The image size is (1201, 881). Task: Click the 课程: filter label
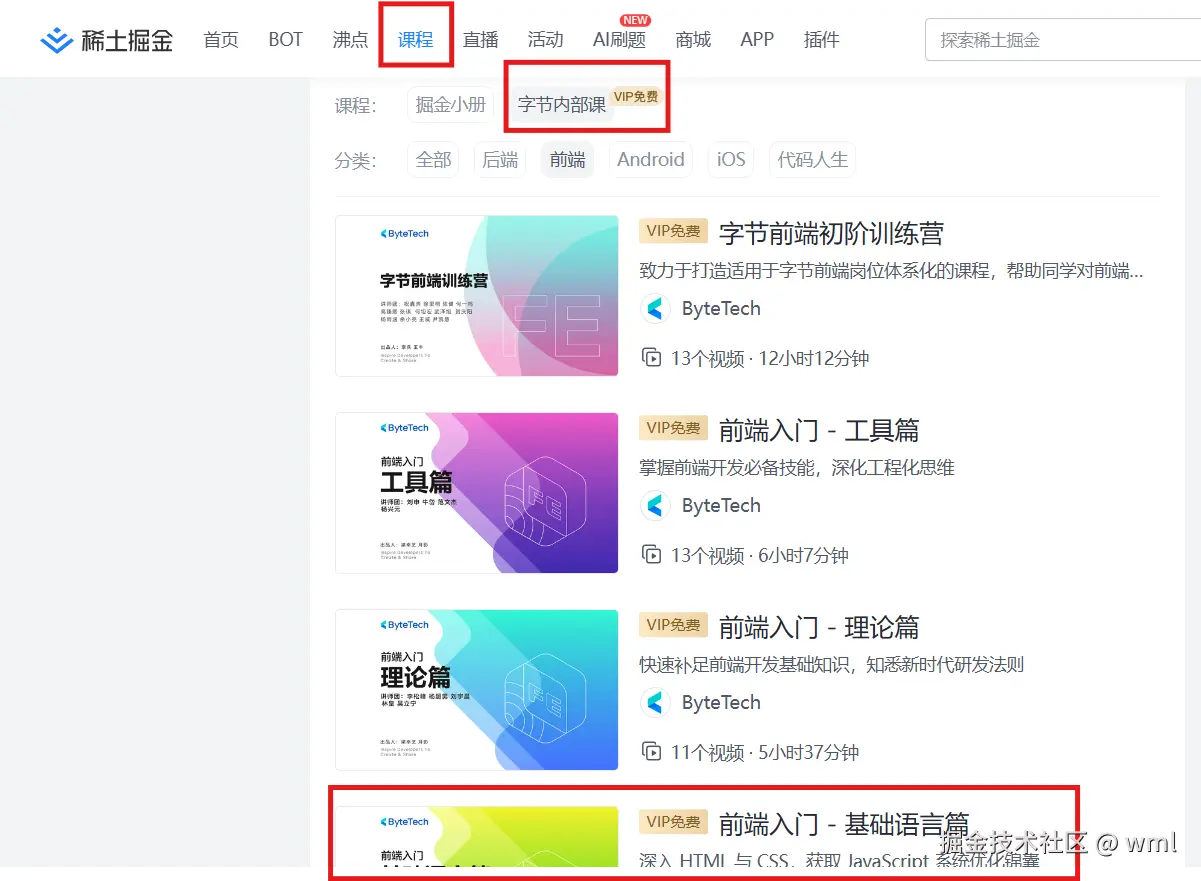click(x=355, y=106)
